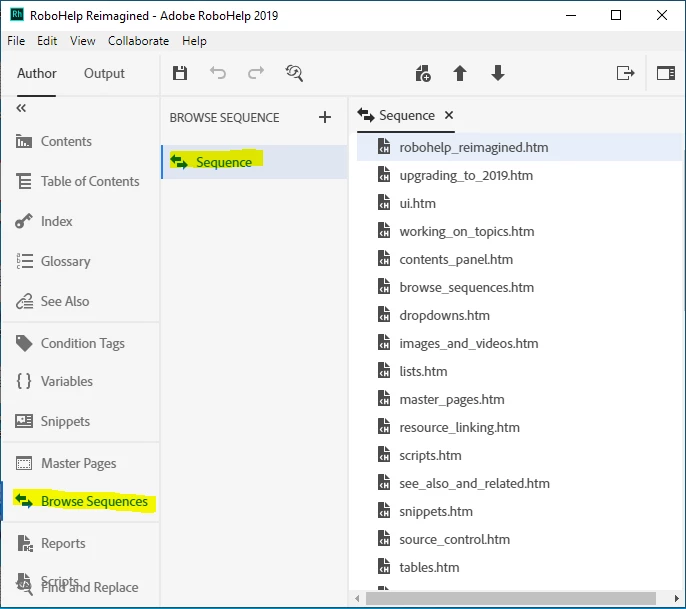Select Browse Sequences in the sidebar

[x=81, y=501]
